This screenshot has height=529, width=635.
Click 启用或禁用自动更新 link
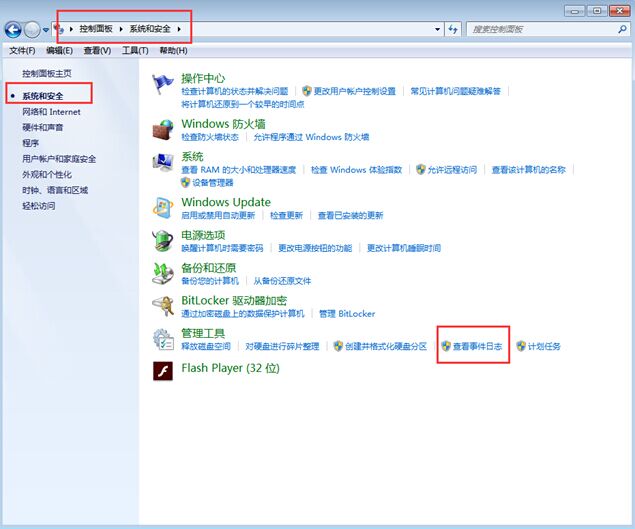(x=218, y=215)
